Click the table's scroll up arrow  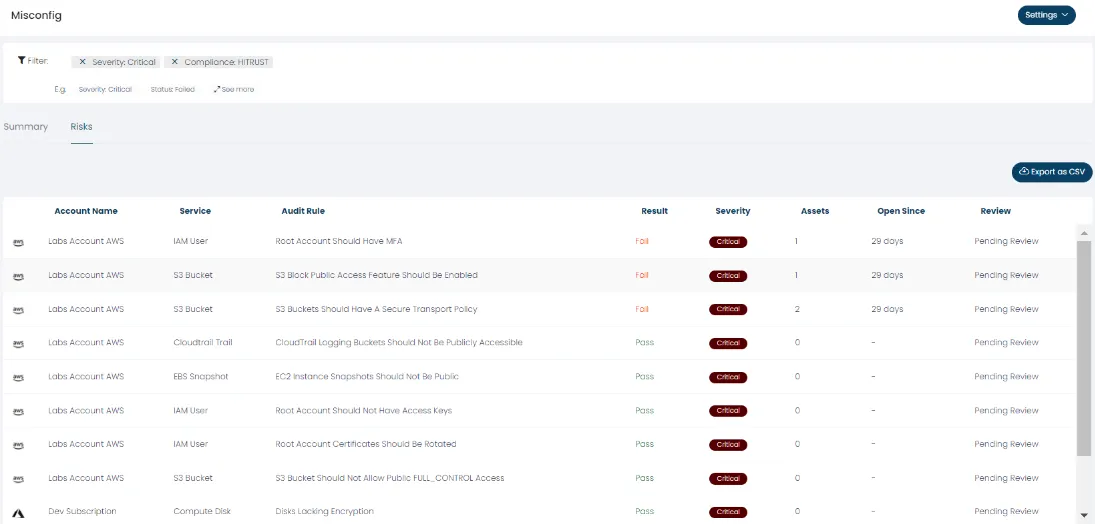[1084, 232]
